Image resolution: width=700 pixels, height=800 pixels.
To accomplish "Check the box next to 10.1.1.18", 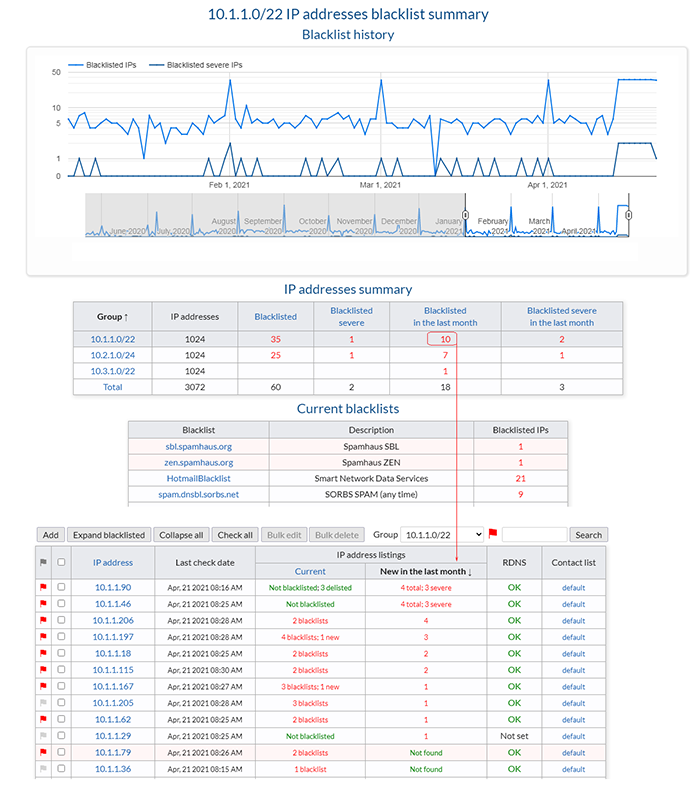I will pyautogui.click(x=61, y=653).
